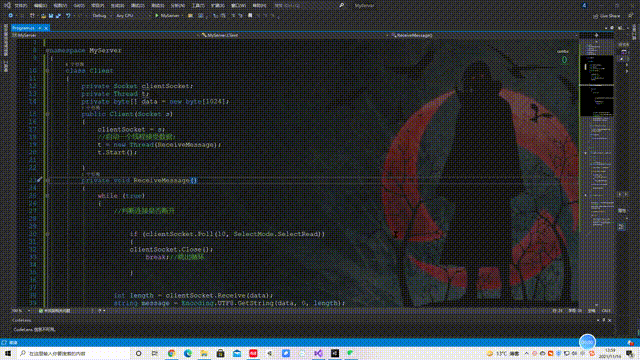Click the minimap code preview scrollbar

596,171
